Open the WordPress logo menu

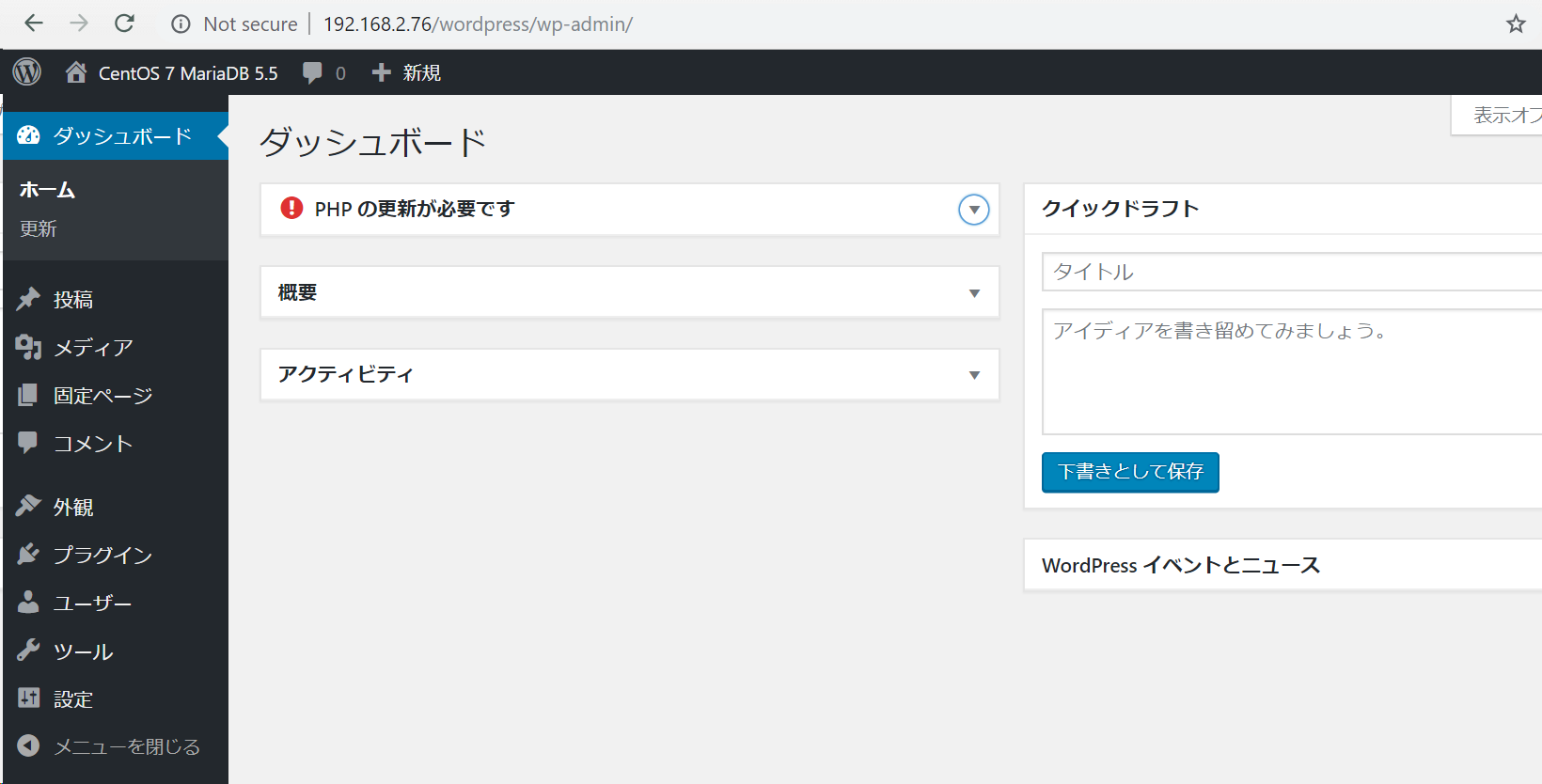(27, 72)
